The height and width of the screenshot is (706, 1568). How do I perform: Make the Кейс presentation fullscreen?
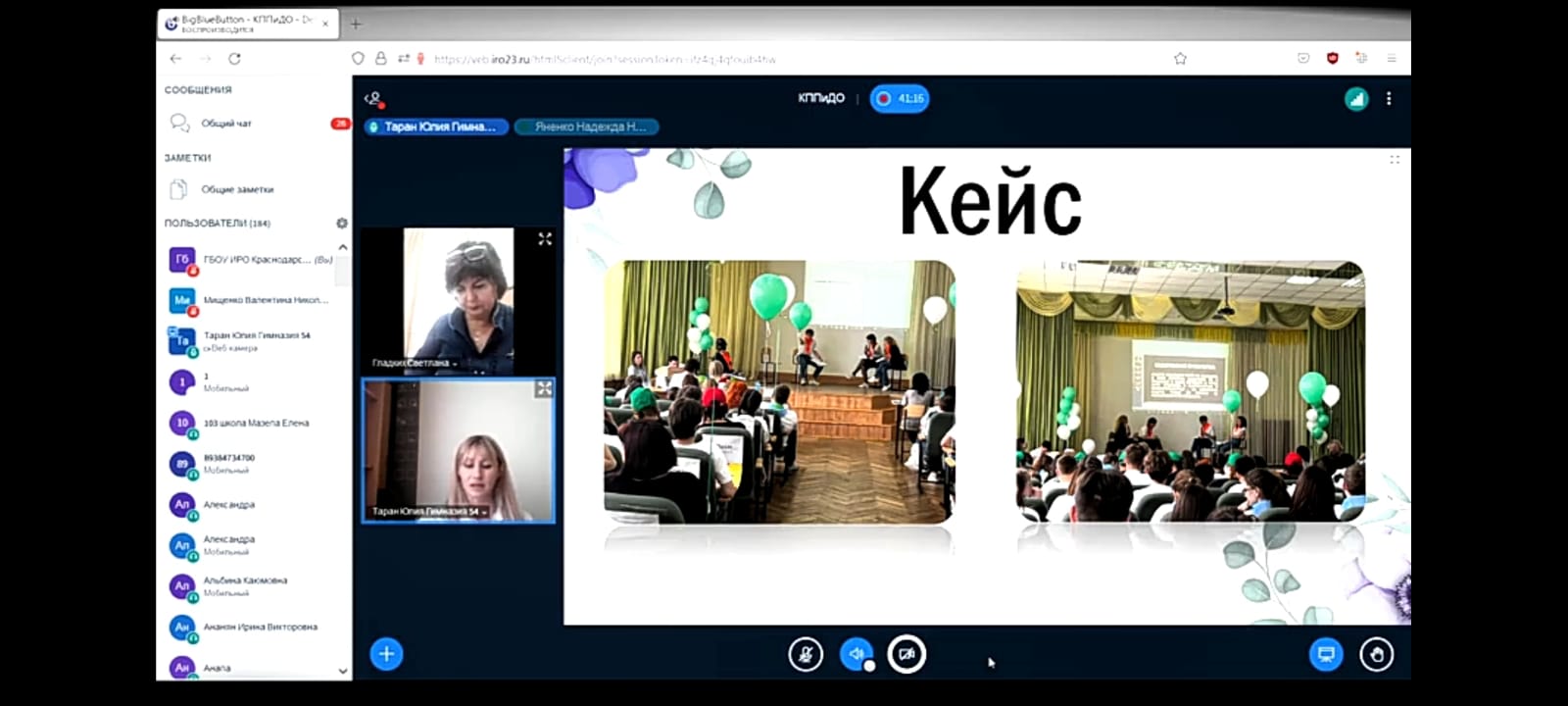[x=1395, y=159]
